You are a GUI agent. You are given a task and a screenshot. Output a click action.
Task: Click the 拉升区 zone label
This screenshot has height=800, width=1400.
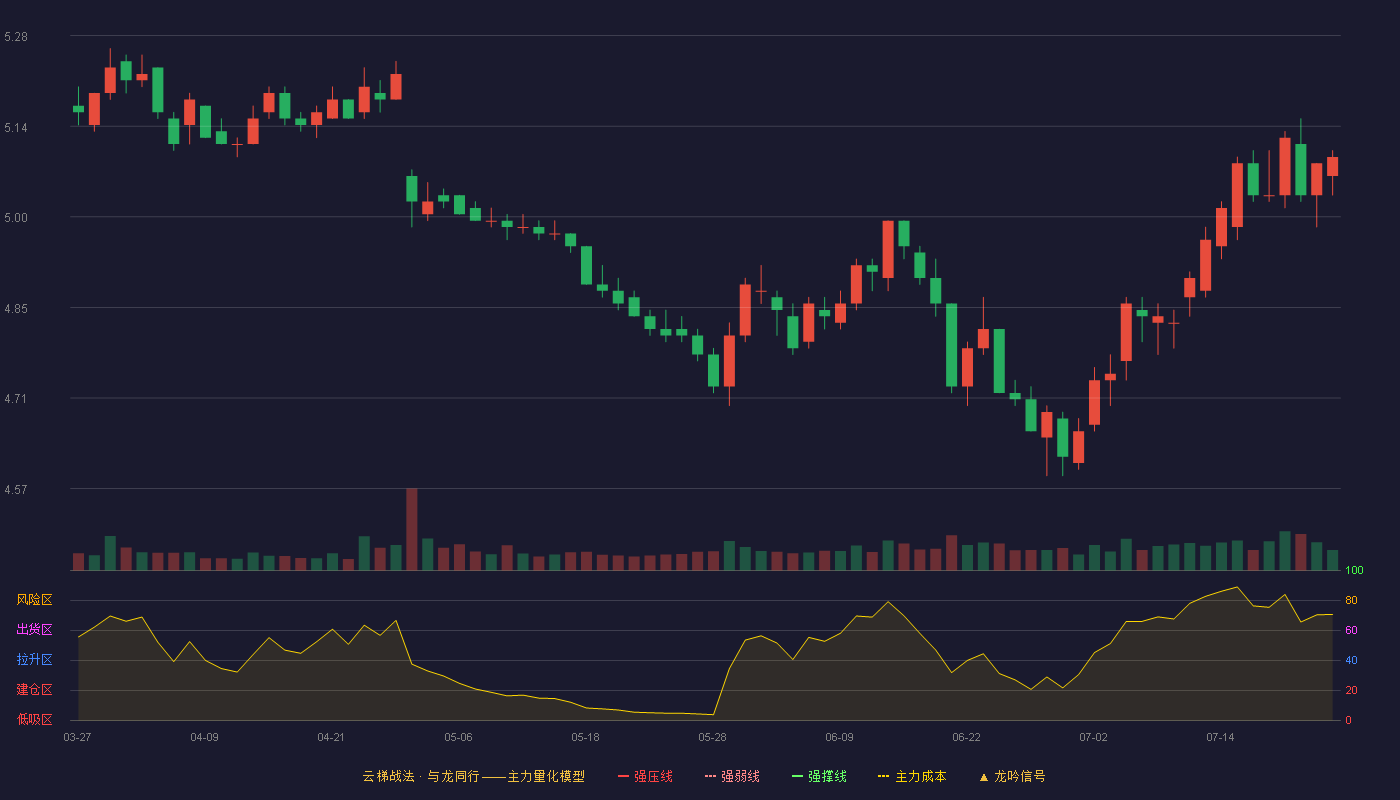34,660
